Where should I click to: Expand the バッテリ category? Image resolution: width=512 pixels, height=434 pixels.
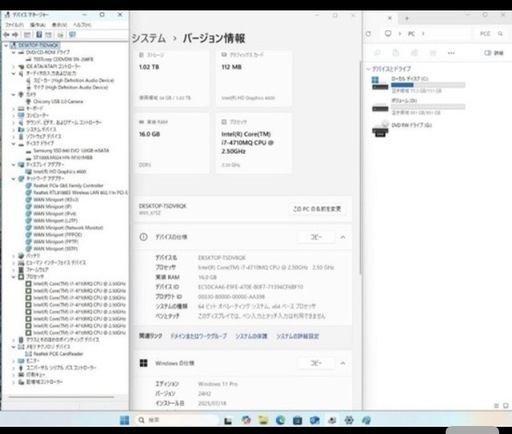[14, 256]
